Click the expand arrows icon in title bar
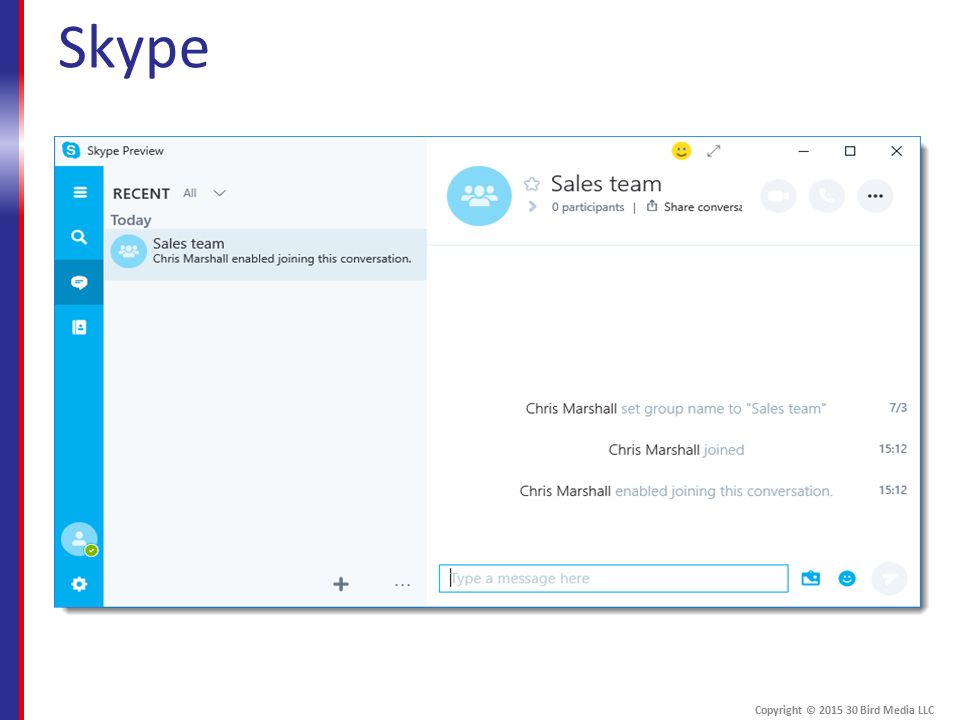960x720 pixels. [x=714, y=151]
